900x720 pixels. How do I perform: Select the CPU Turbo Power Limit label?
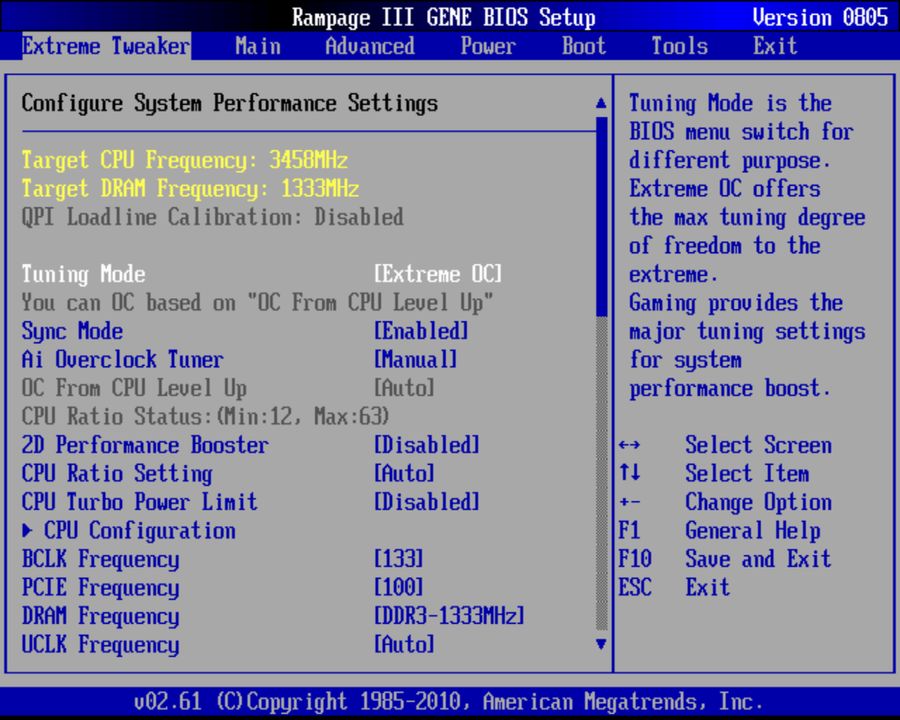pos(139,502)
